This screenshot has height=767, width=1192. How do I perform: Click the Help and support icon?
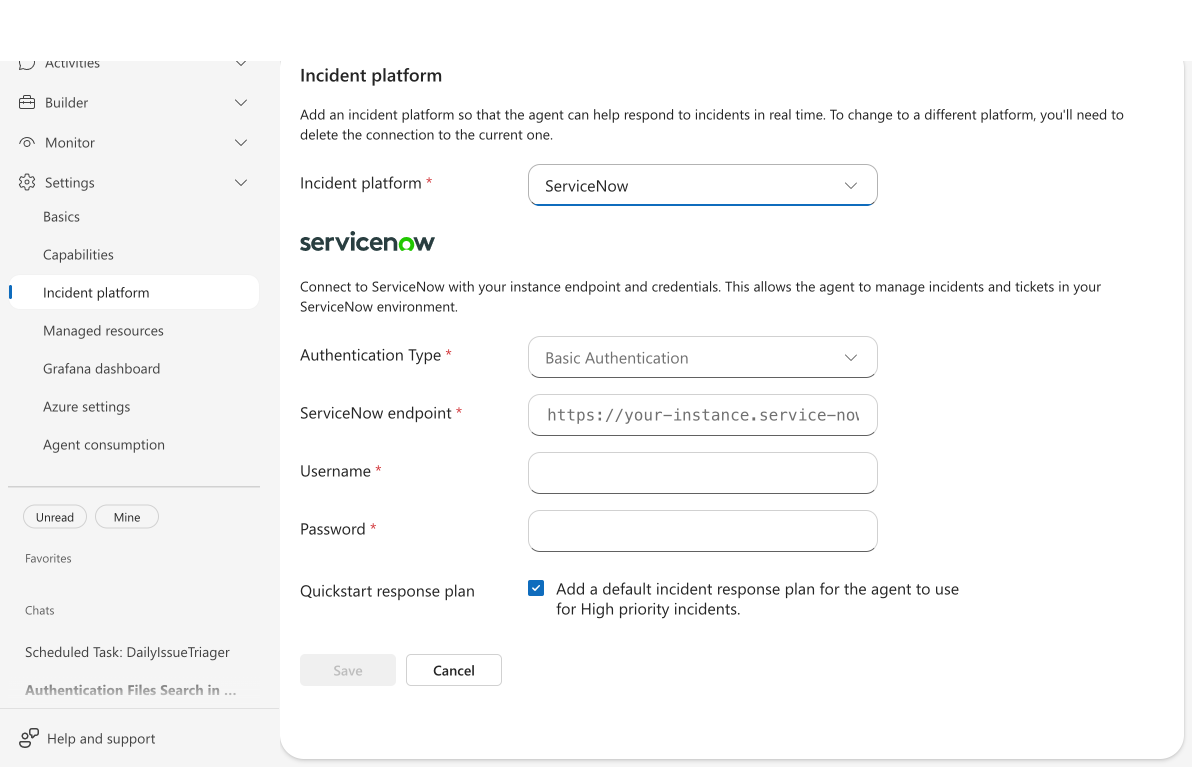coord(29,738)
